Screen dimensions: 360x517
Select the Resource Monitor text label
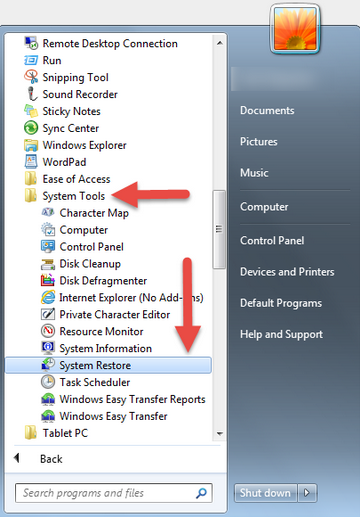(101, 331)
